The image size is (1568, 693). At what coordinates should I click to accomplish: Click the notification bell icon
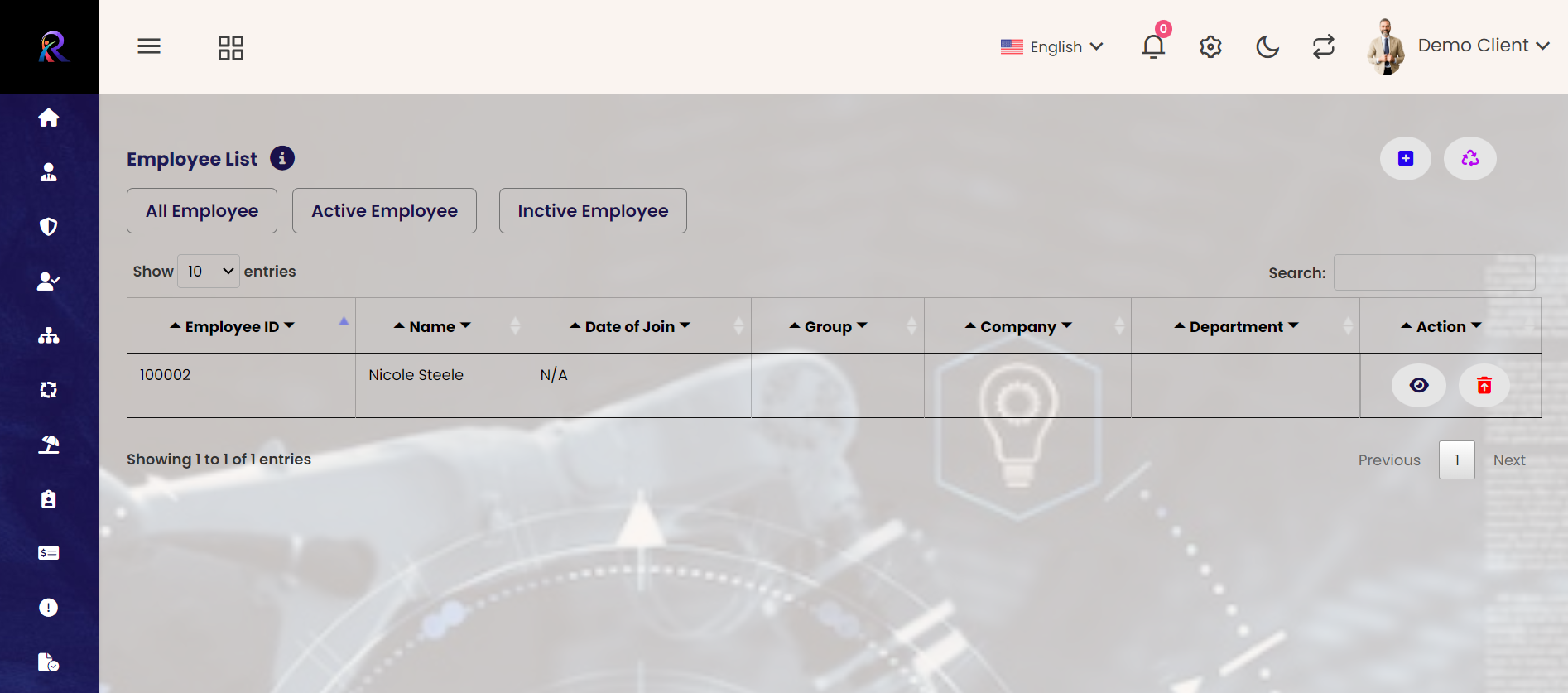[x=1153, y=46]
